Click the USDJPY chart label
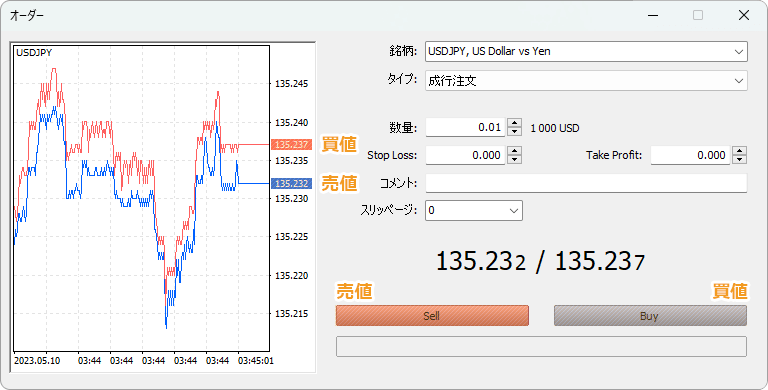Image resolution: width=768 pixels, height=390 pixels. tap(34, 53)
